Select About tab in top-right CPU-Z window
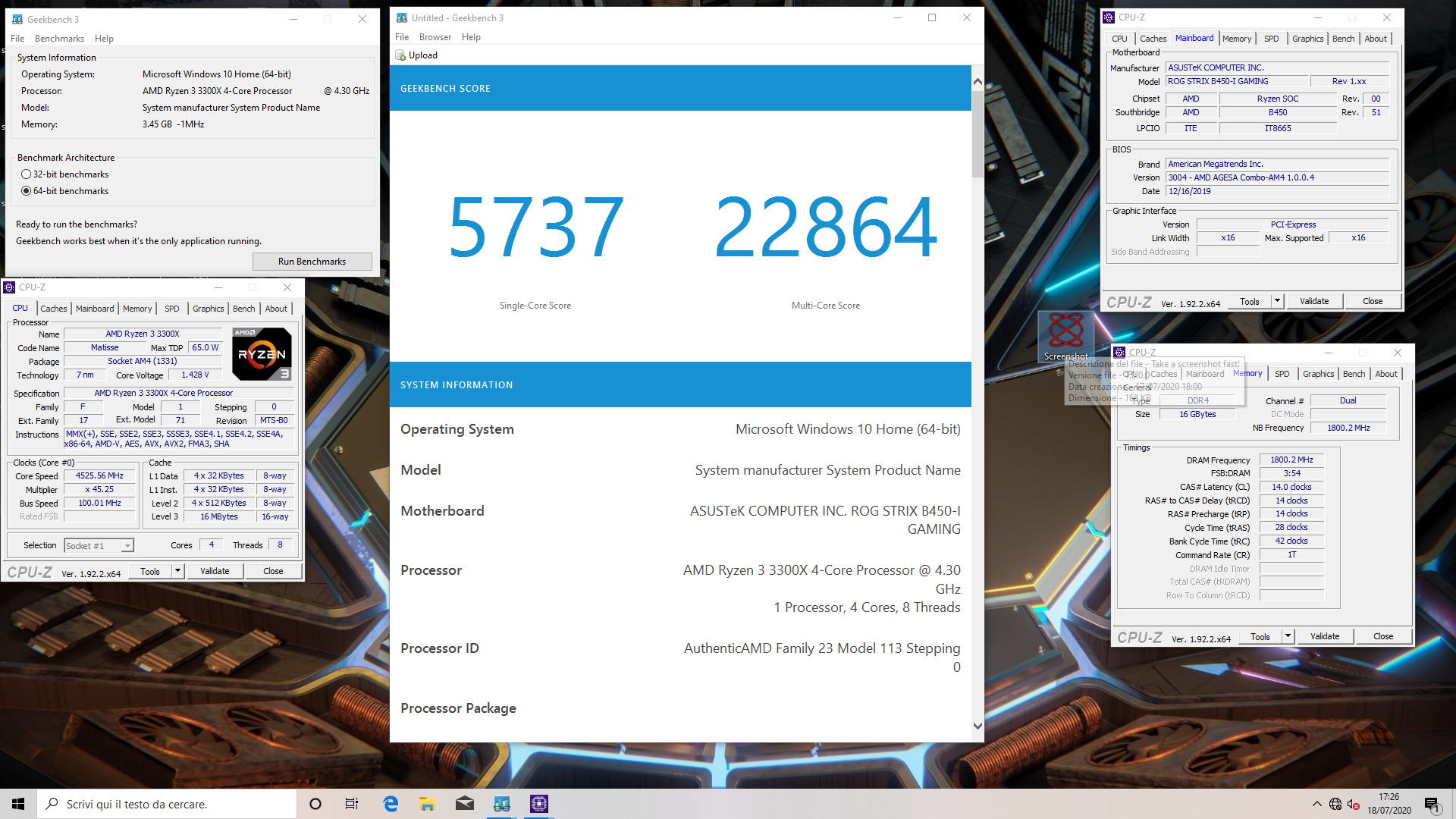This screenshot has width=1456, height=819. coord(1376,39)
